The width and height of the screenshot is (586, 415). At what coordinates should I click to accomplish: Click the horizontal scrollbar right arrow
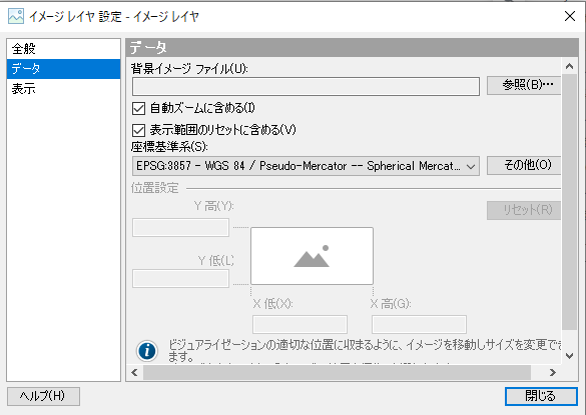pos(552,372)
